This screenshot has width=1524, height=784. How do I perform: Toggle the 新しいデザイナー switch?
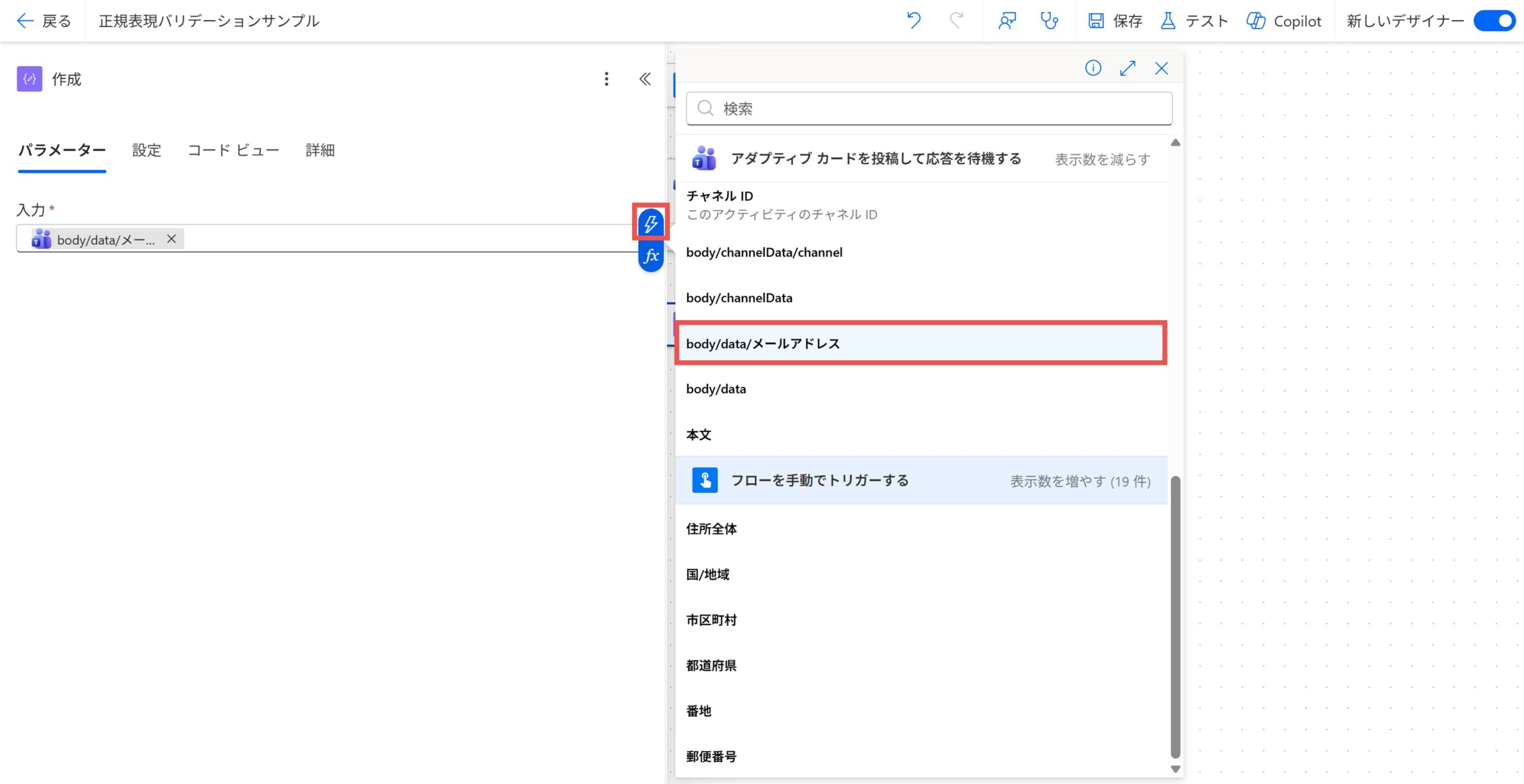tap(1494, 21)
